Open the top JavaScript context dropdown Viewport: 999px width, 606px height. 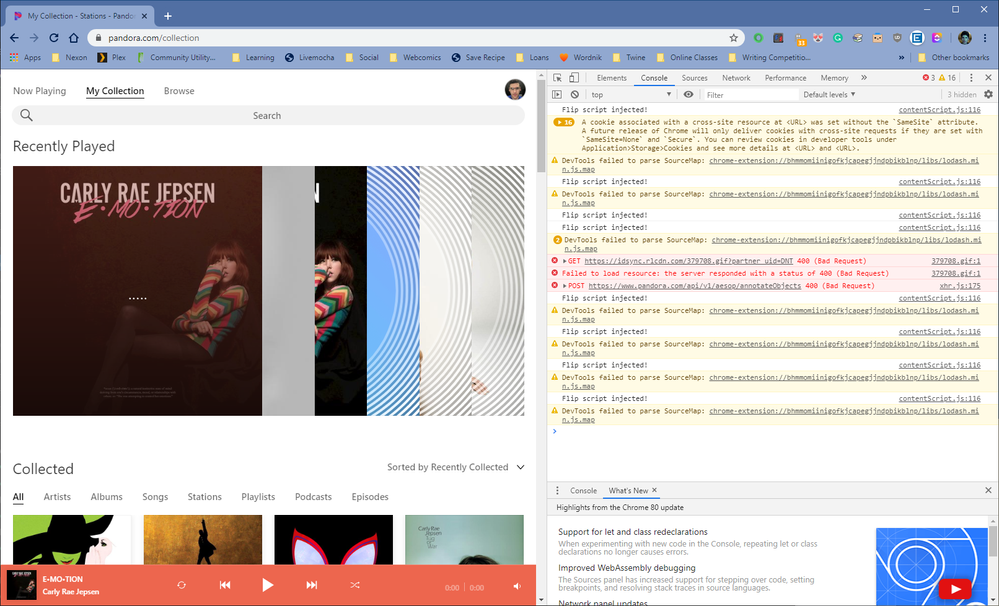[630, 95]
